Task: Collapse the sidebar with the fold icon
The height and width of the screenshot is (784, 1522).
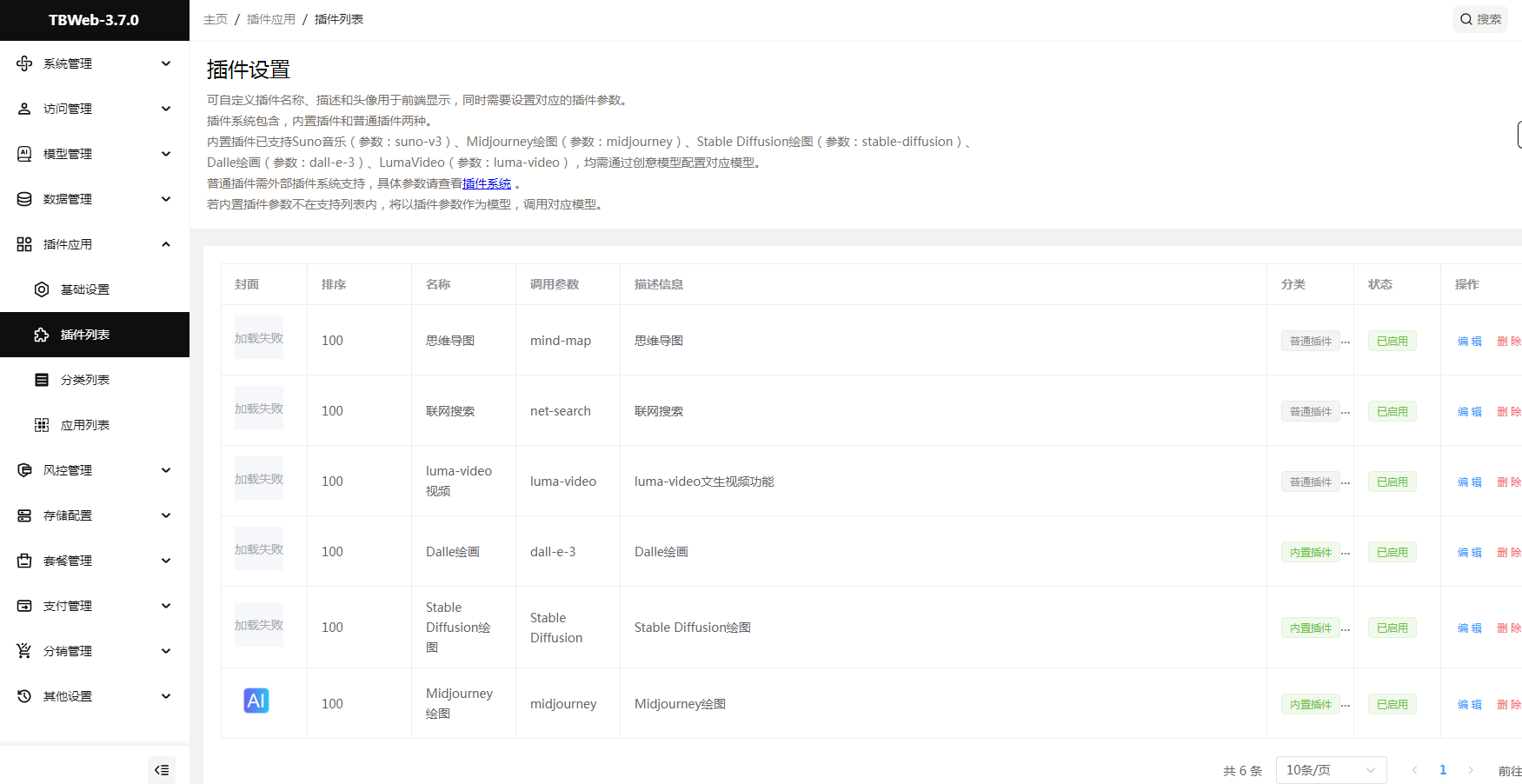Action: pos(162,770)
